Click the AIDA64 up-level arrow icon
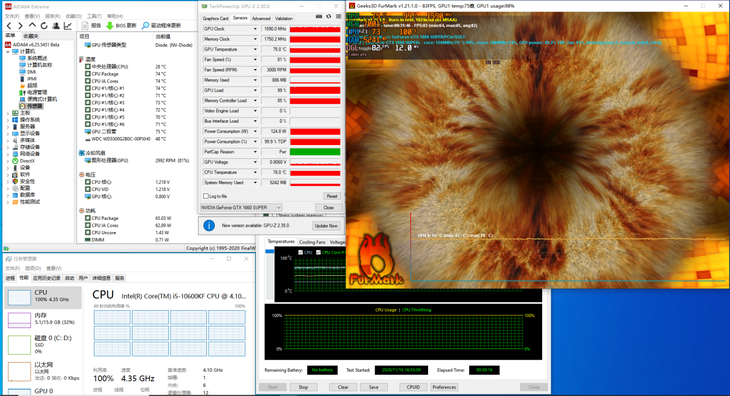Viewport: 730px width, 396px height. click(32, 26)
